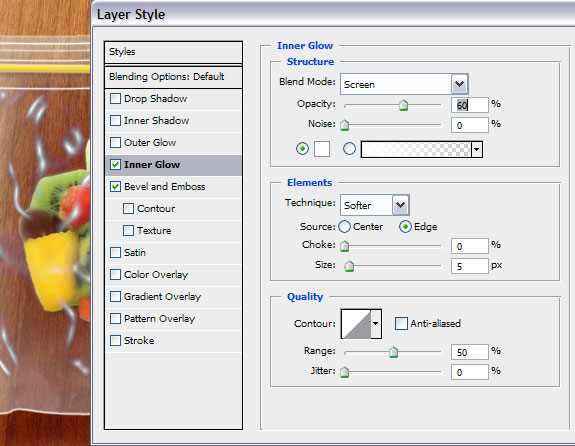Enable the Drop Shadow checkbox
The image size is (575, 446).
coord(116,99)
